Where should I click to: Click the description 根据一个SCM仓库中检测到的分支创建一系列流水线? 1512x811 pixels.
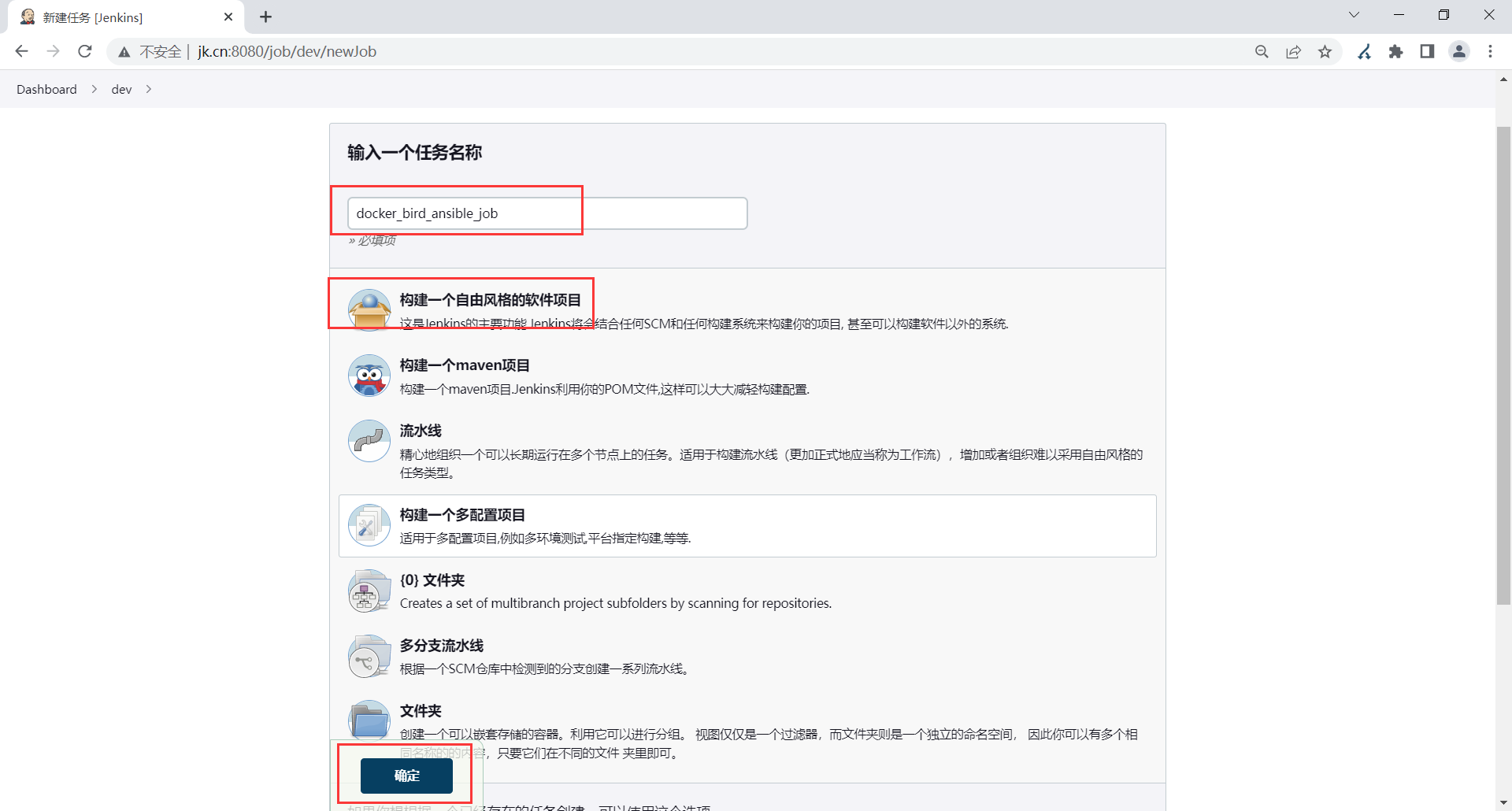pos(544,668)
